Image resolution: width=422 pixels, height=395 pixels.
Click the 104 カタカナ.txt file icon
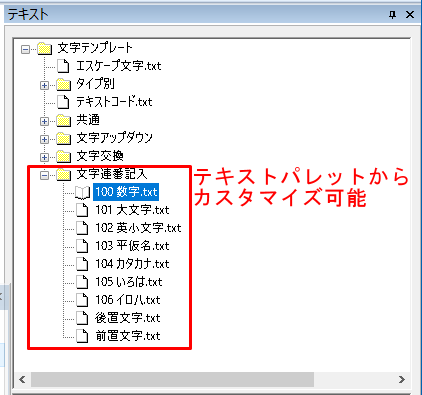point(82,264)
